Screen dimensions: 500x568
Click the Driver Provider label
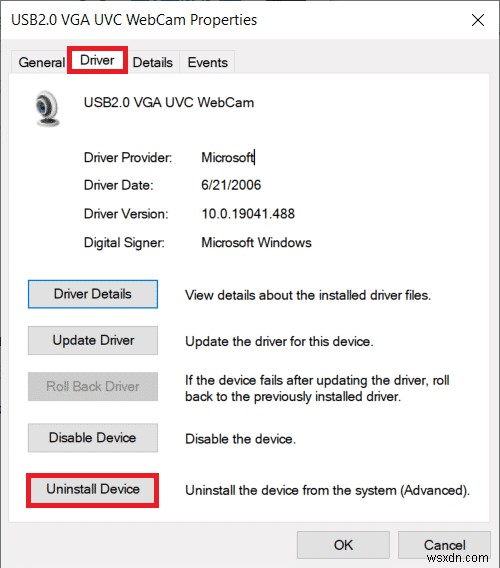pyautogui.click(x=128, y=157)
